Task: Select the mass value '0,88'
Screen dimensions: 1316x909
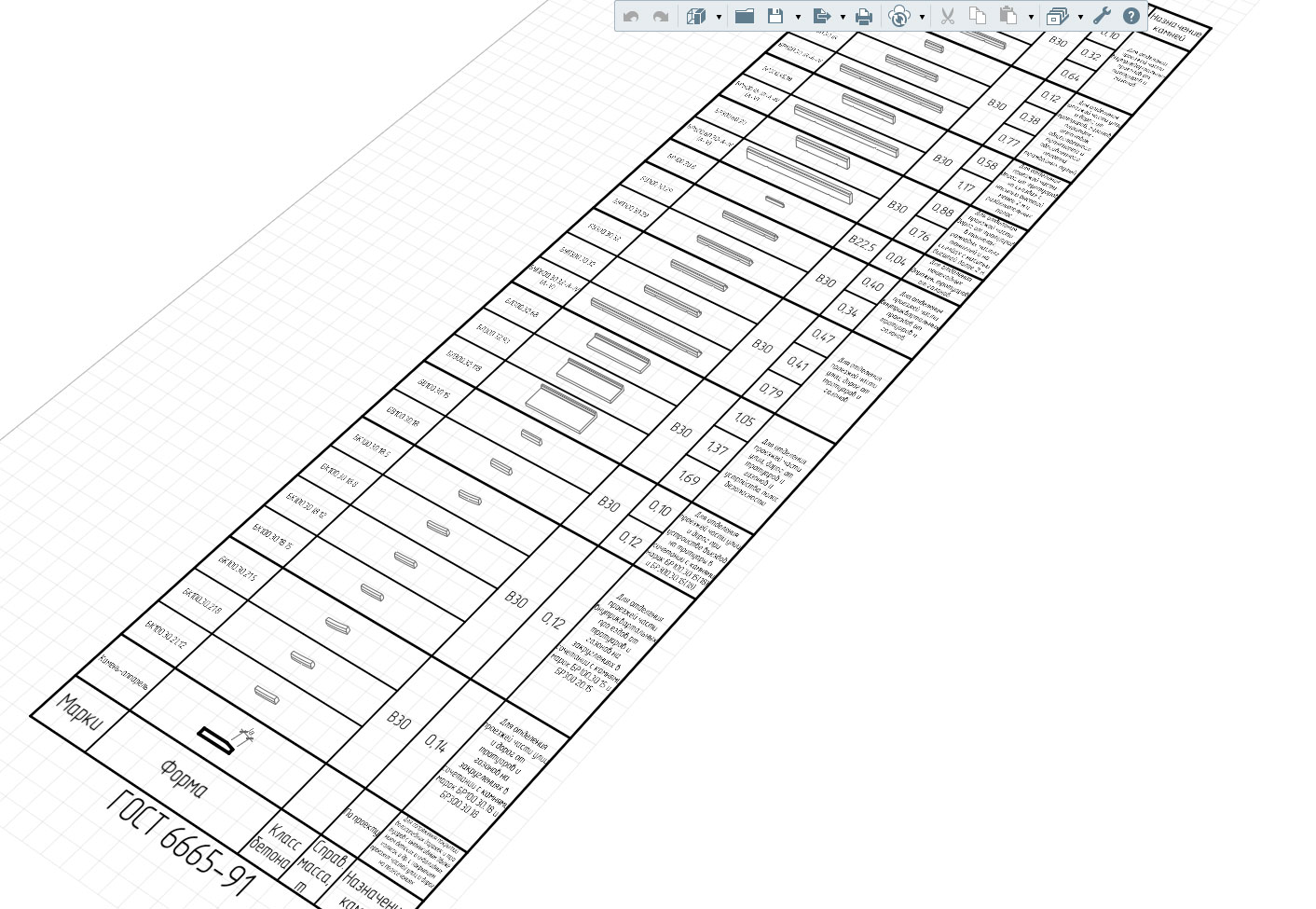Action: point(942,211)
